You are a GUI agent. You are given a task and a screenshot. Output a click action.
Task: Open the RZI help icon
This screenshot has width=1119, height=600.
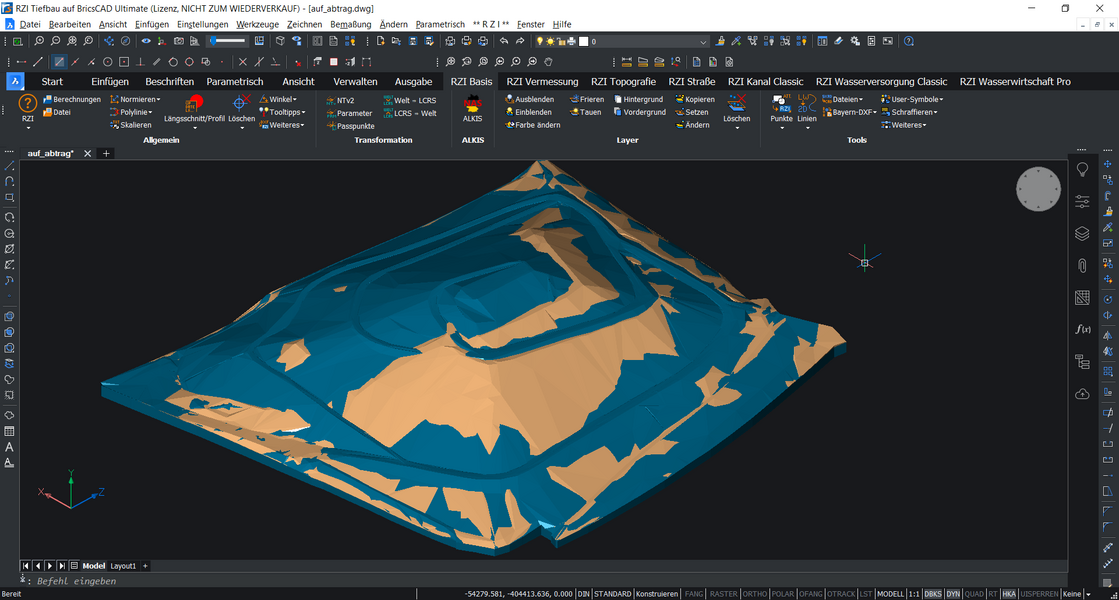click(27, 104)
